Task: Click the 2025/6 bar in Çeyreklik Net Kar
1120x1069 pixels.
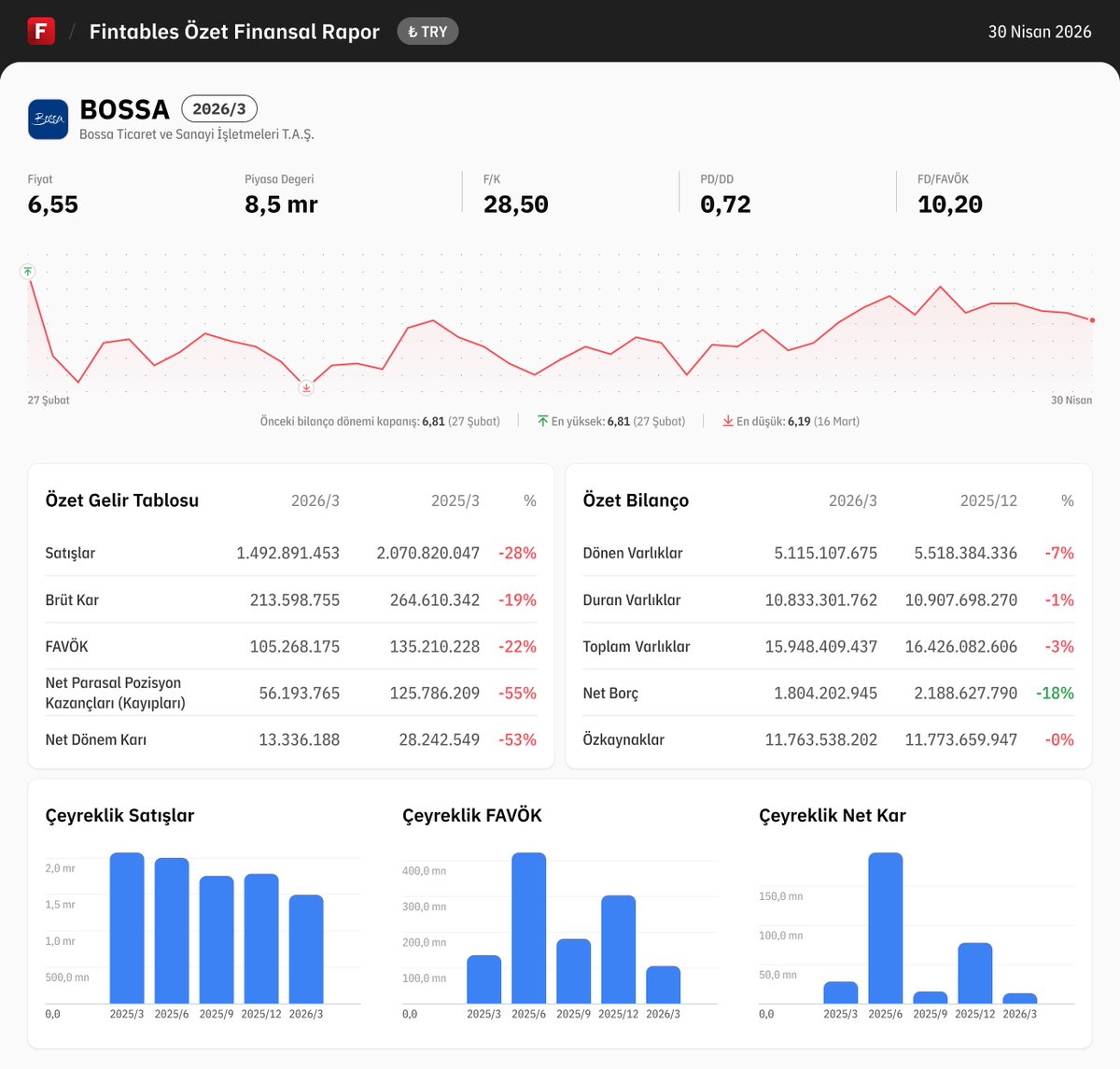Action: pyautogui.click(x=886, y=928)
